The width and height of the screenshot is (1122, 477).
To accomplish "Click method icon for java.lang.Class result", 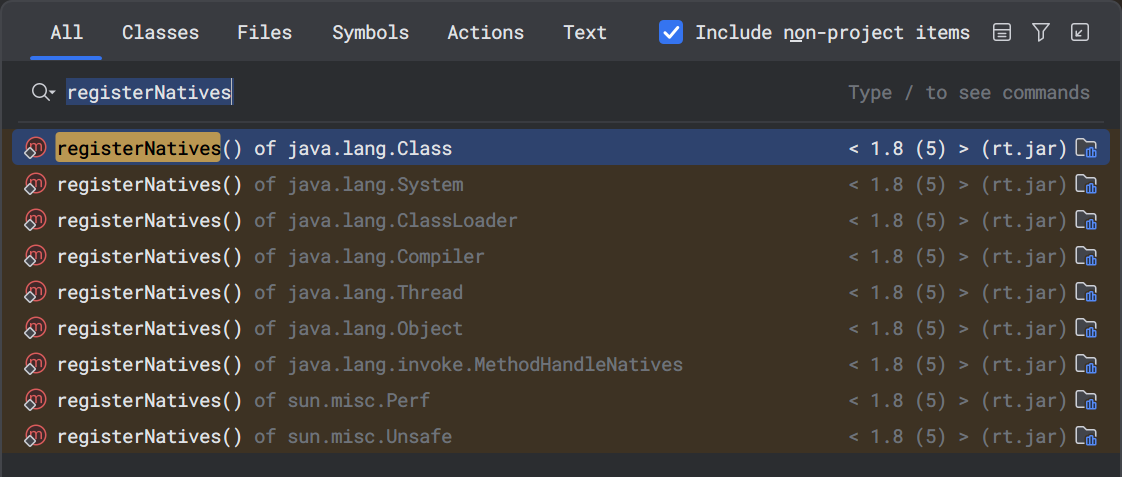I will point(34,148).
